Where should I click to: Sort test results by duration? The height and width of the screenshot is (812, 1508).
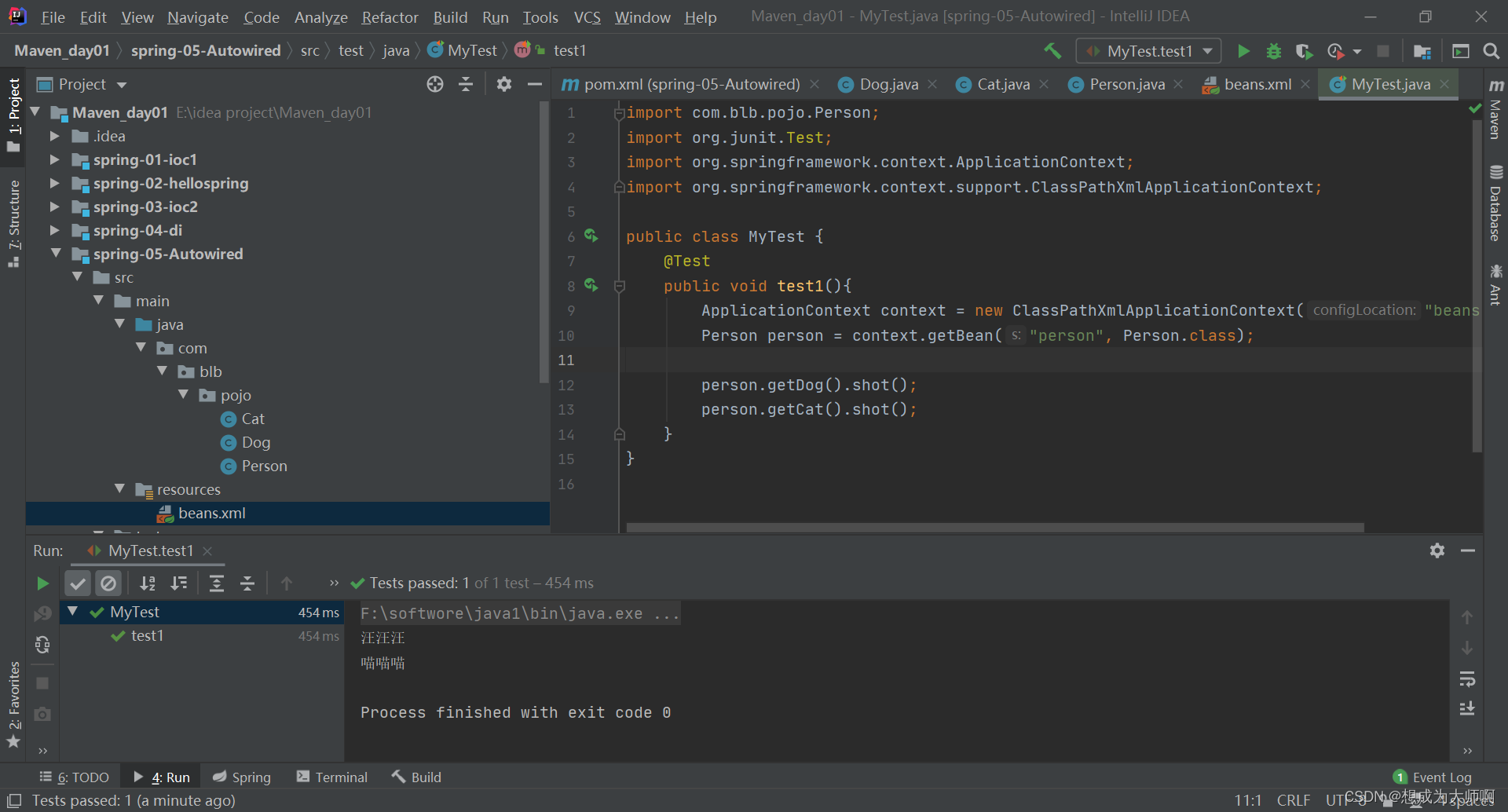coord(179,583)
